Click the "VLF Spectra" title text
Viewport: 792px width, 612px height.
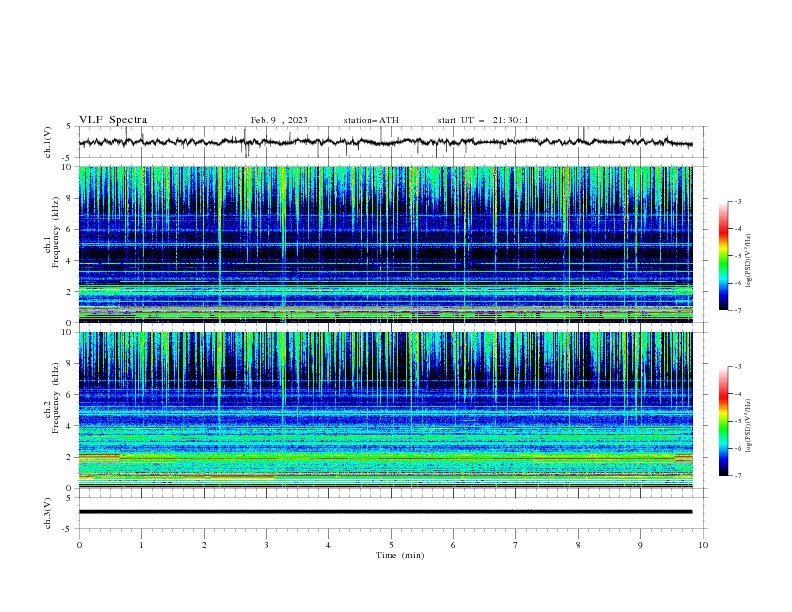coord(113,120)
